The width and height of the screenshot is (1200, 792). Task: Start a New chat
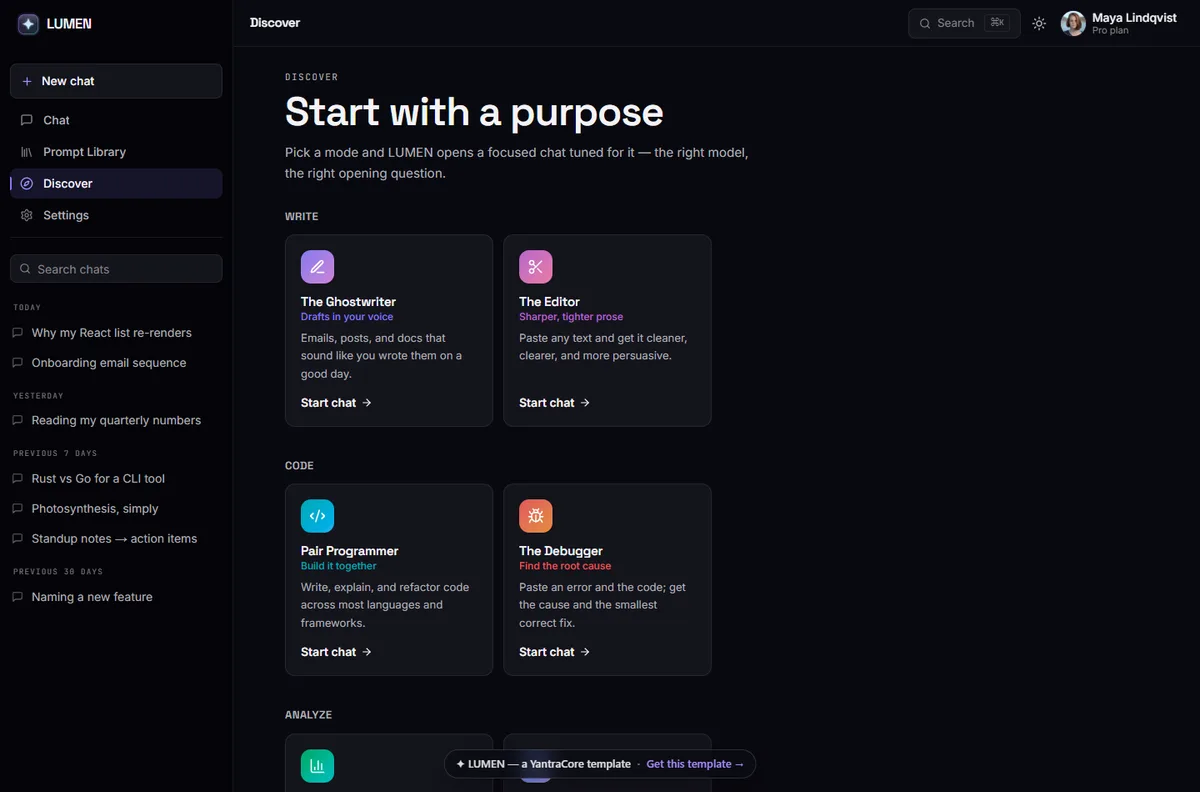(116, 81)
